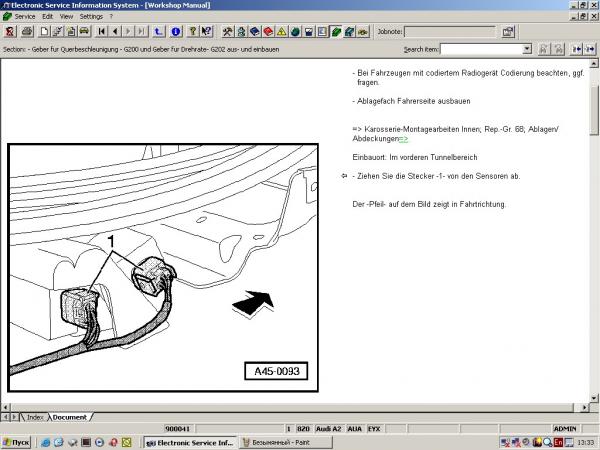Switch to Paint window in taskbar
The width and height of the screenshot is (600, 450).
286,442
